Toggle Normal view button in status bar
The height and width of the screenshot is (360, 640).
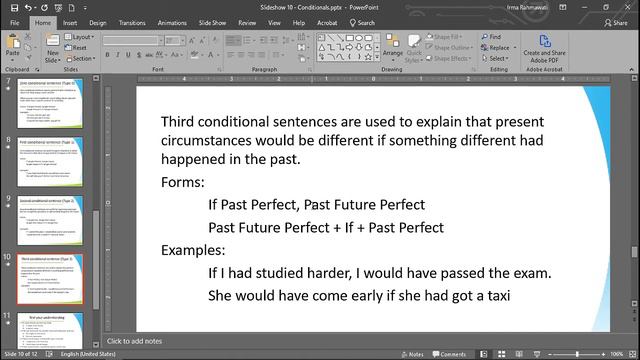484,354
